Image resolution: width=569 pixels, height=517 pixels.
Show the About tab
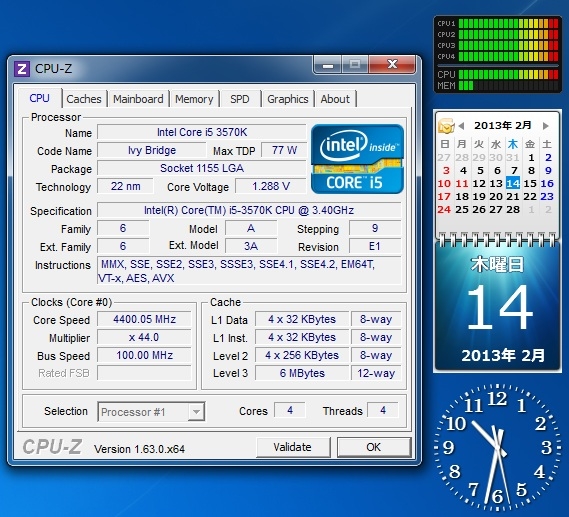335,99
